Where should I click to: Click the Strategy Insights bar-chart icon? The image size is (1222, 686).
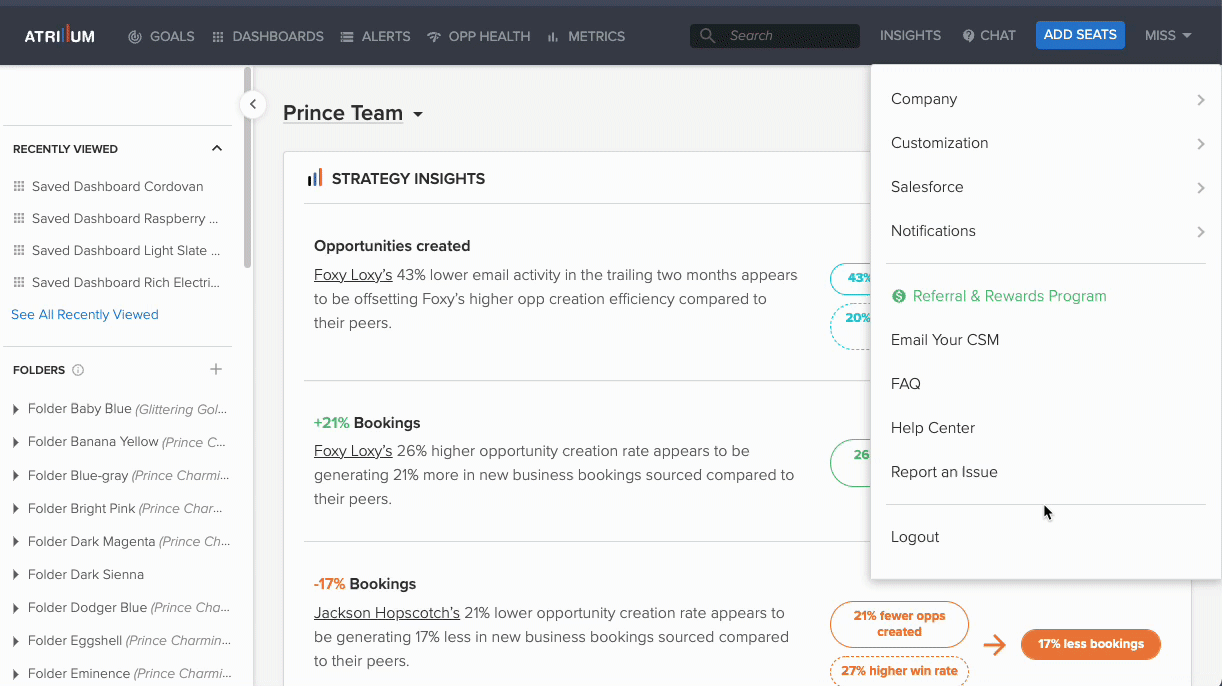315,178
